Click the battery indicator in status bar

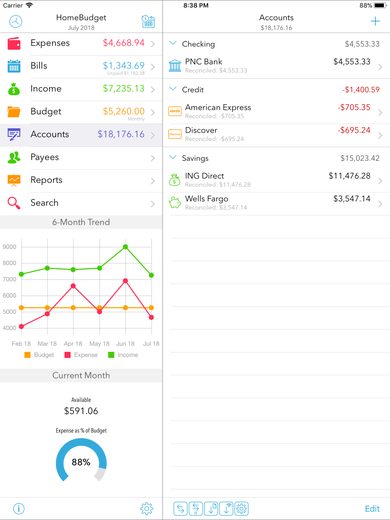tap(380, 5)
